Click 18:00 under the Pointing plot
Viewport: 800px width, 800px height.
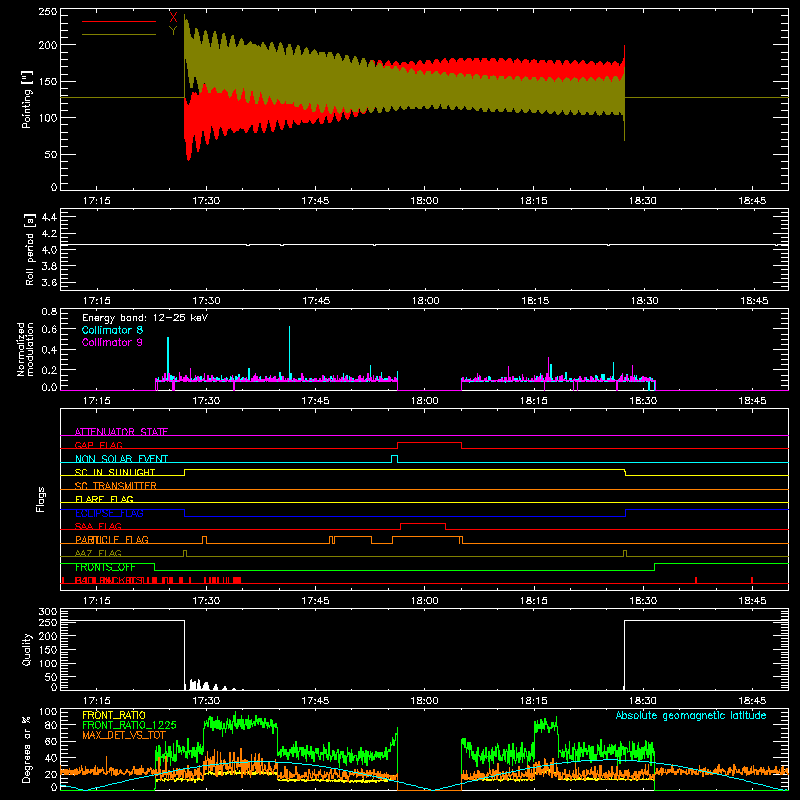pyautogui.click(x=424, y=201)
